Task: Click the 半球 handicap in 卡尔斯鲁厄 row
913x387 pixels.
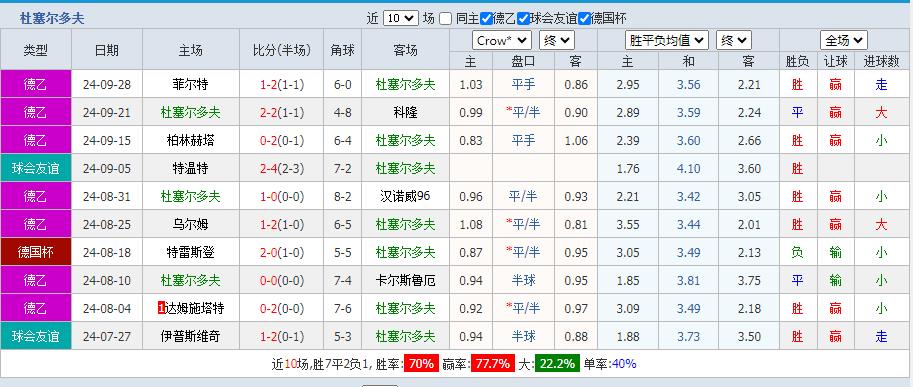Action: pos(523,280)
